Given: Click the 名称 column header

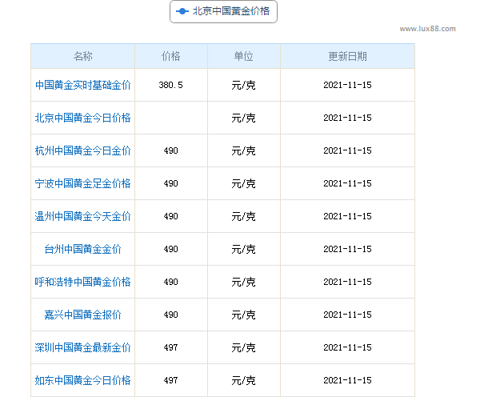Looking at the screenshot, I should click(x=83, y=56).
